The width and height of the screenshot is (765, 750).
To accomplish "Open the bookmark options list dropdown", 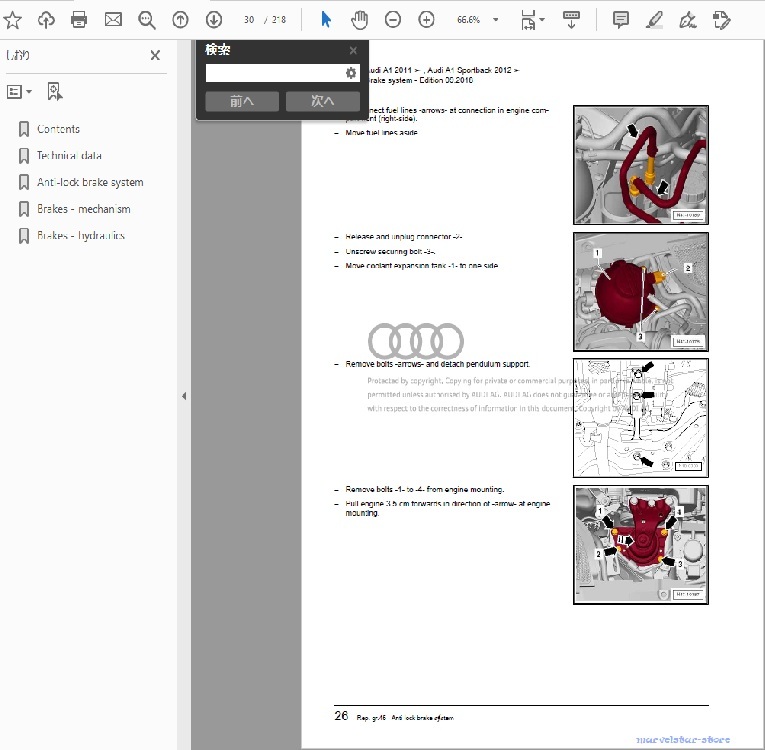I will (19, 91).
